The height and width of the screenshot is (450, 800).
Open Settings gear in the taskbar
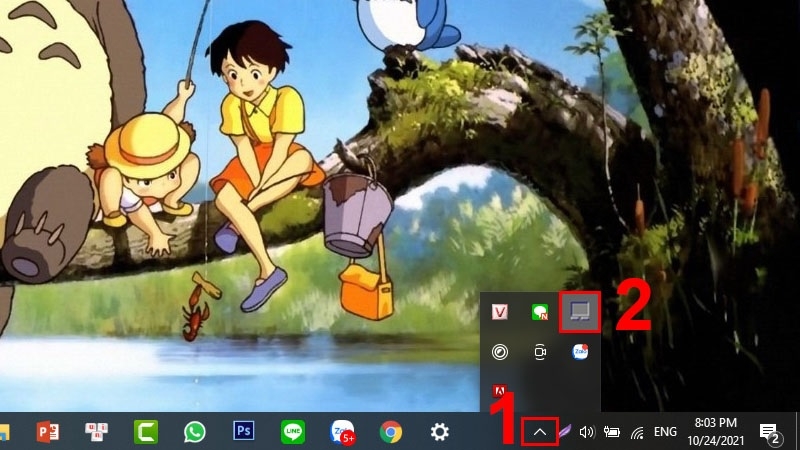point(439,432)
